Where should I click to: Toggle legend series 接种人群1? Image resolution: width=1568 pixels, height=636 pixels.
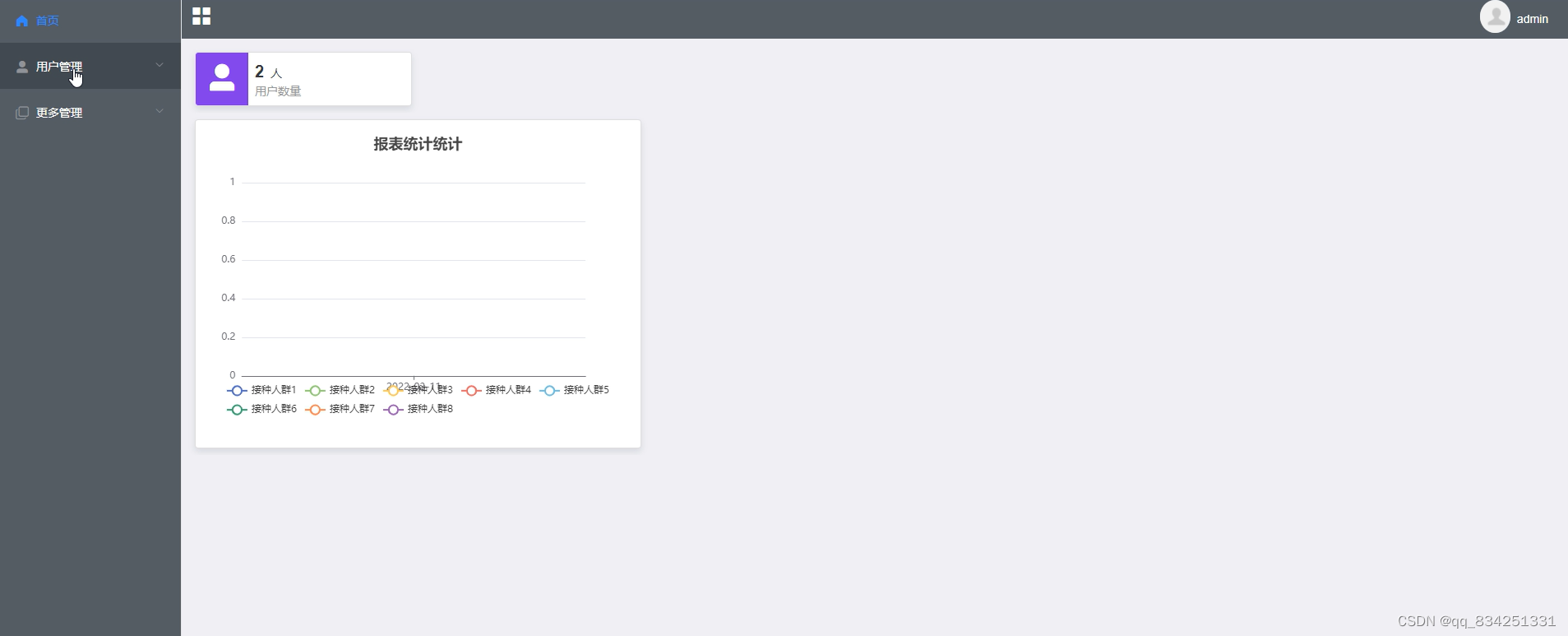(x=261, y=390)
